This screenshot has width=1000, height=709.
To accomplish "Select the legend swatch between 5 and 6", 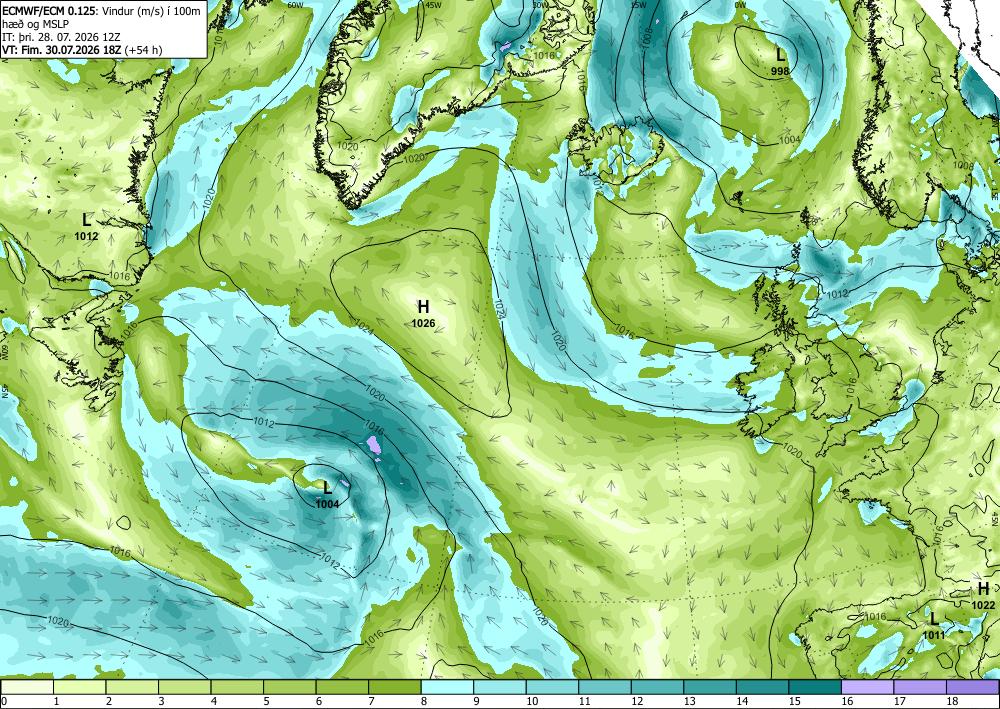I will pyautogui.click(x=290, y=687).
